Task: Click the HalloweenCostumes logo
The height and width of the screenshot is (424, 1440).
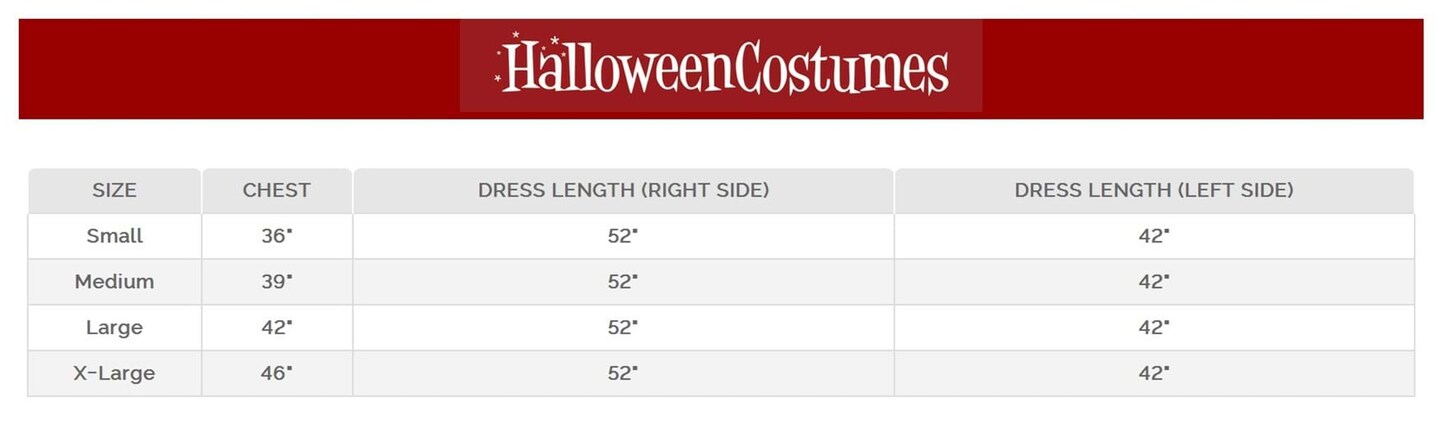Action: click(721, 66)
